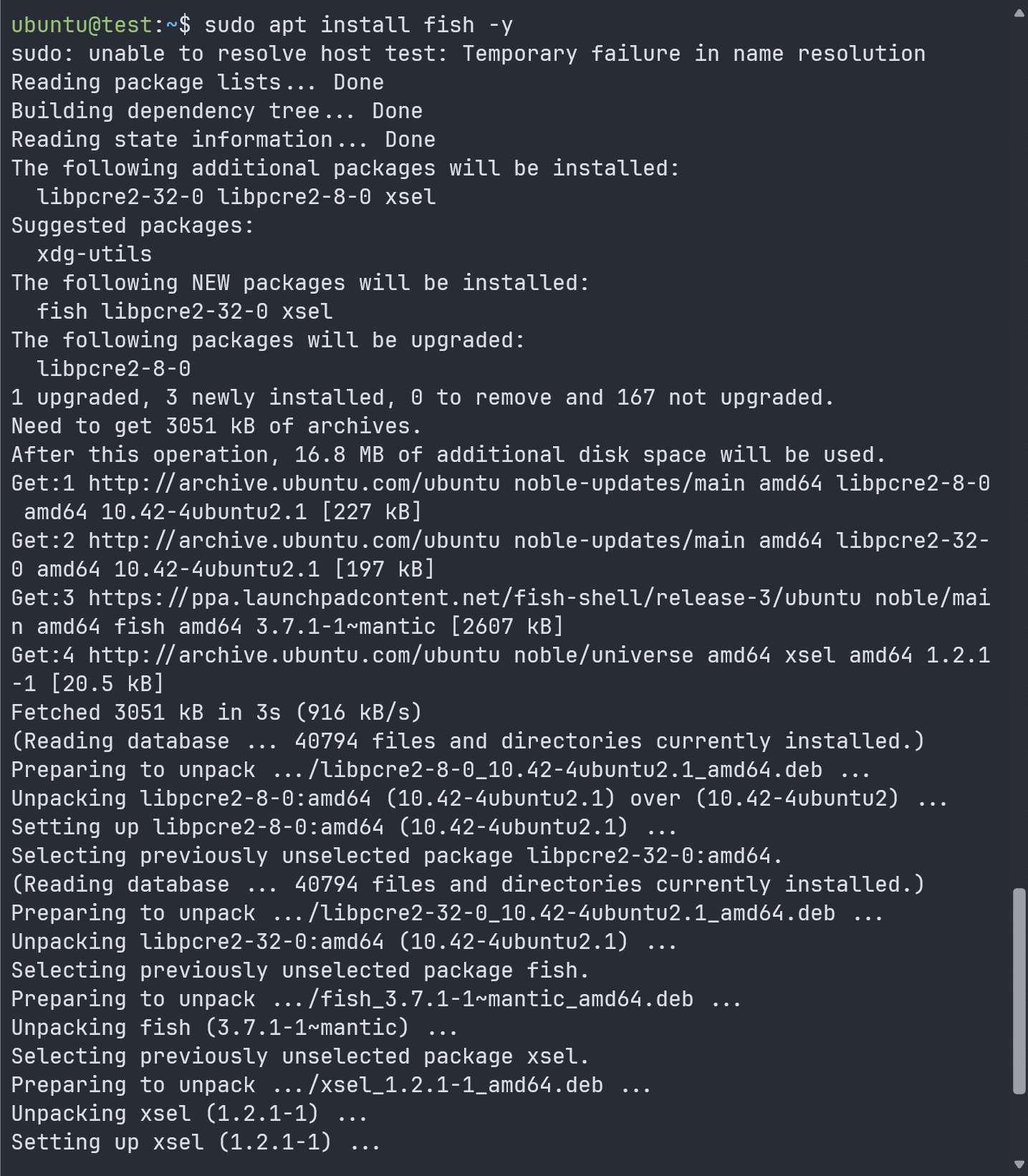This screenshot has width=1028, height=1176.
Task: Click the 'Setting up xsel (1.2.1-1)' line
Action: (x=196, y=1142)
